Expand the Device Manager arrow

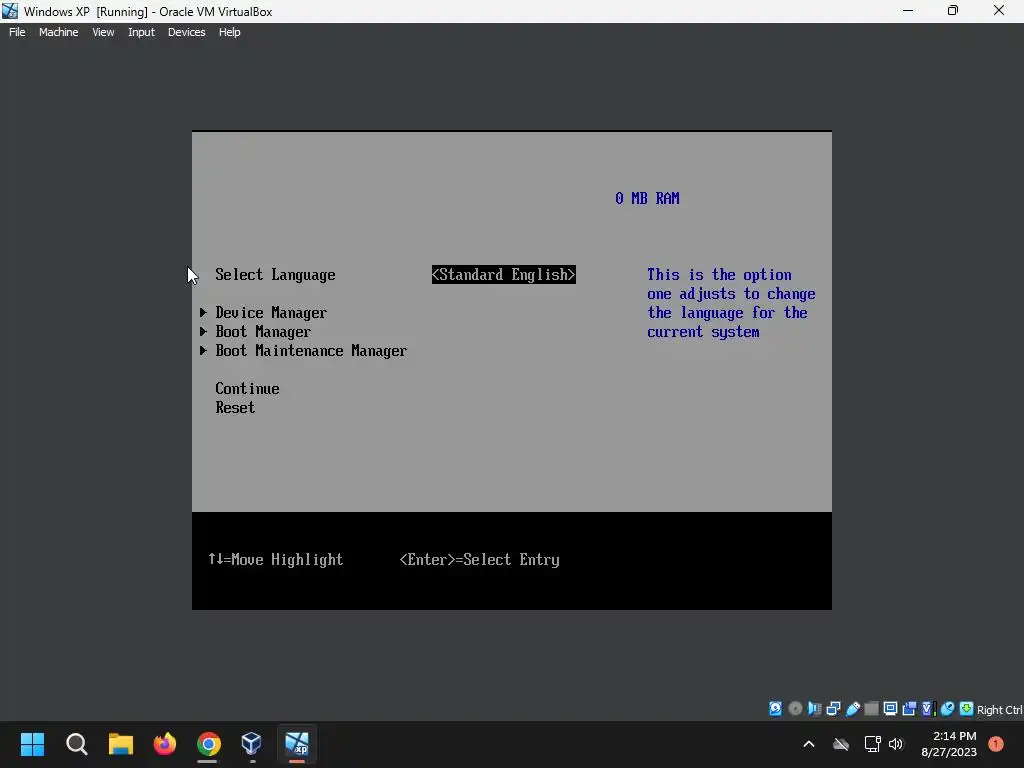(203, 313)
